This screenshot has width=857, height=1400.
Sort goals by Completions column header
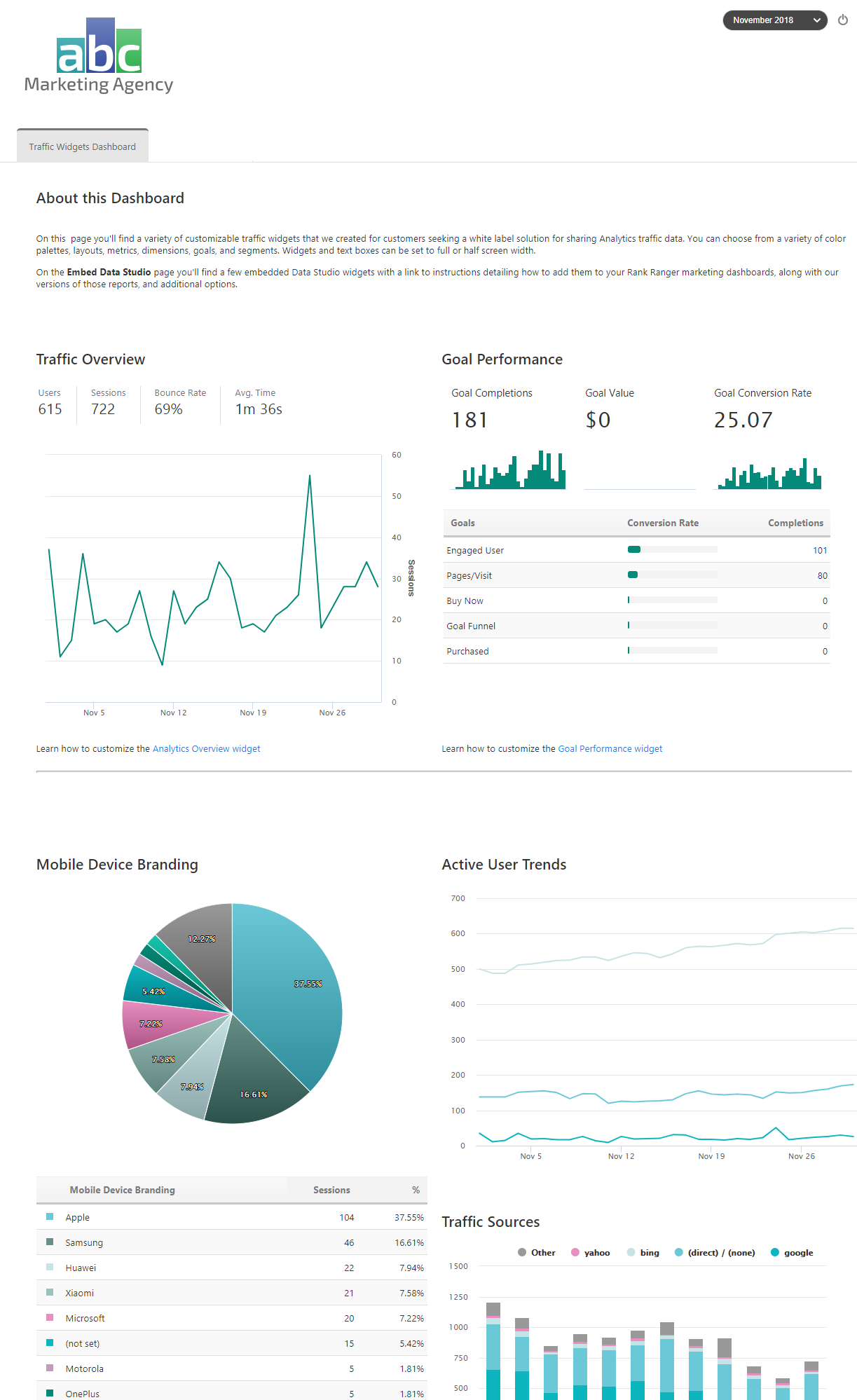click(795, 523)
